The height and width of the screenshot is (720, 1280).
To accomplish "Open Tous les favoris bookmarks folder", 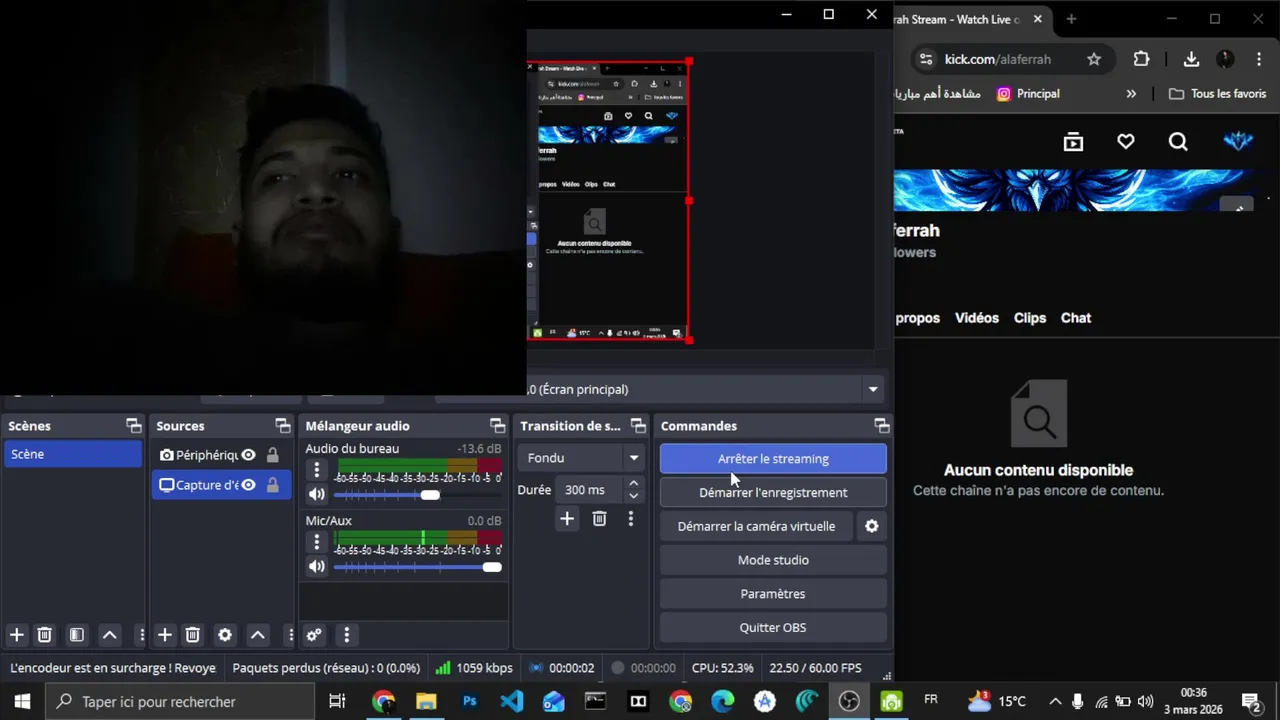I will pos(1217,94).
